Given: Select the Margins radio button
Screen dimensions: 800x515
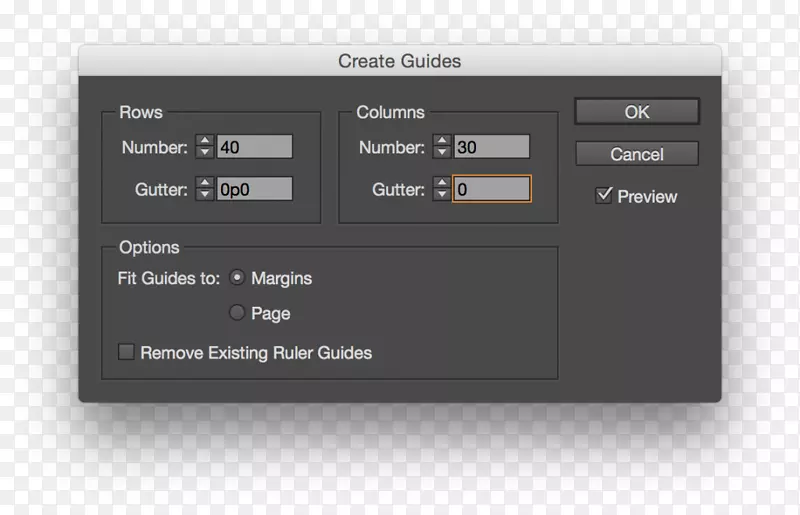Looking at the screenshot, I should coord(237,278).
